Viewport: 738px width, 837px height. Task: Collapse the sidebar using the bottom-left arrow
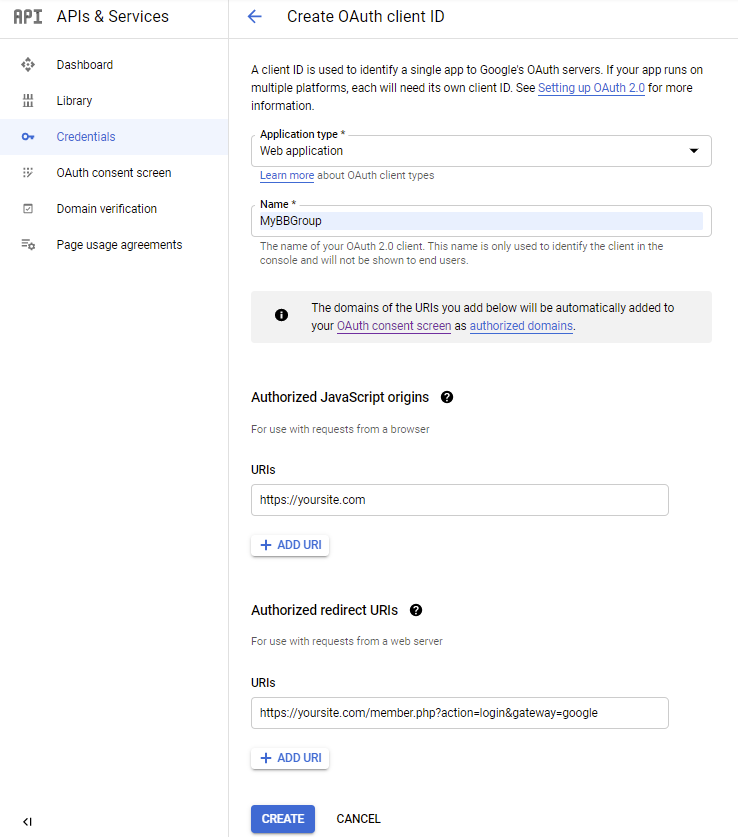tap(27, 822)
